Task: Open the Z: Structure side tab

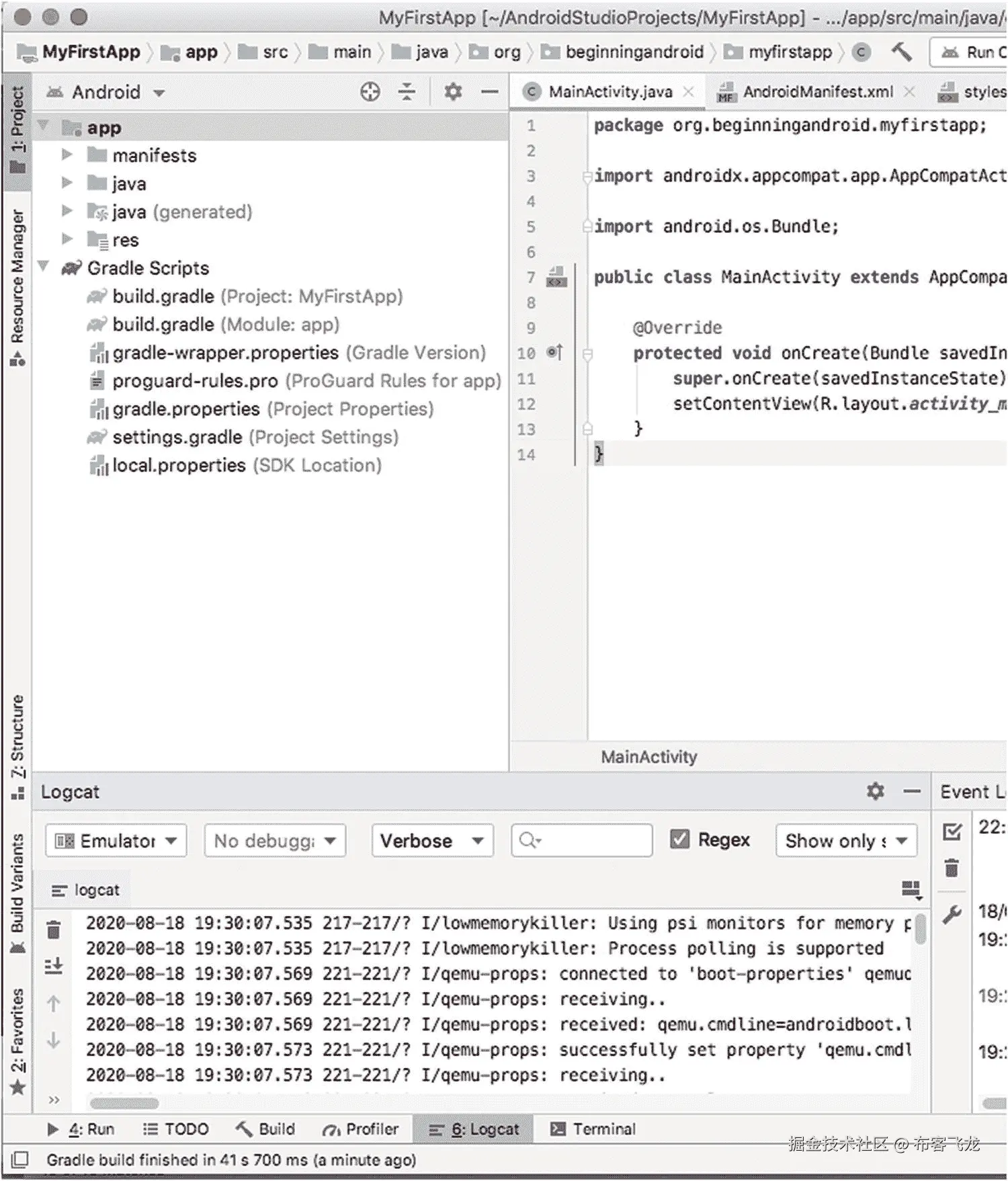Action: (x=17, y=747)
